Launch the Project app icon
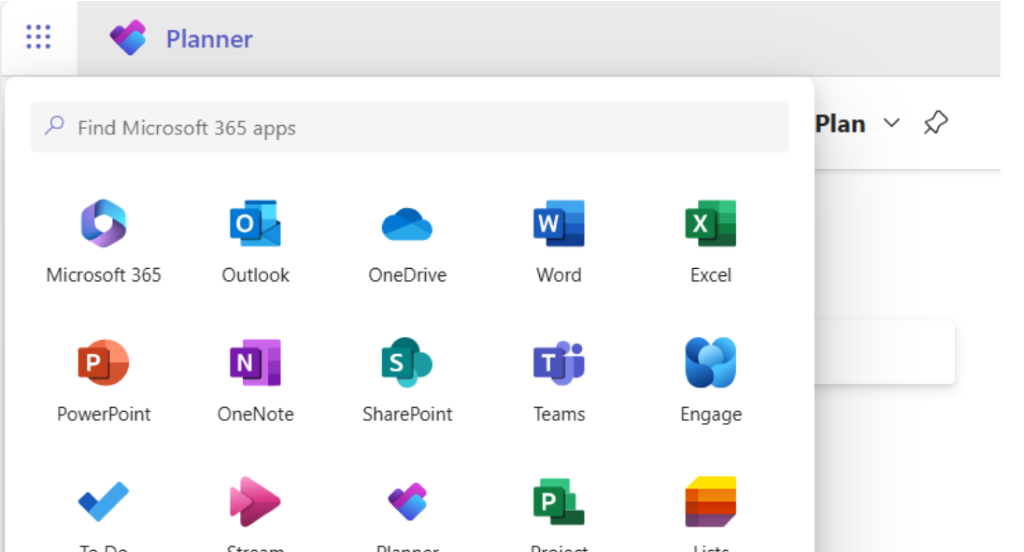1024x552 pixels. [x=559, y=502]
